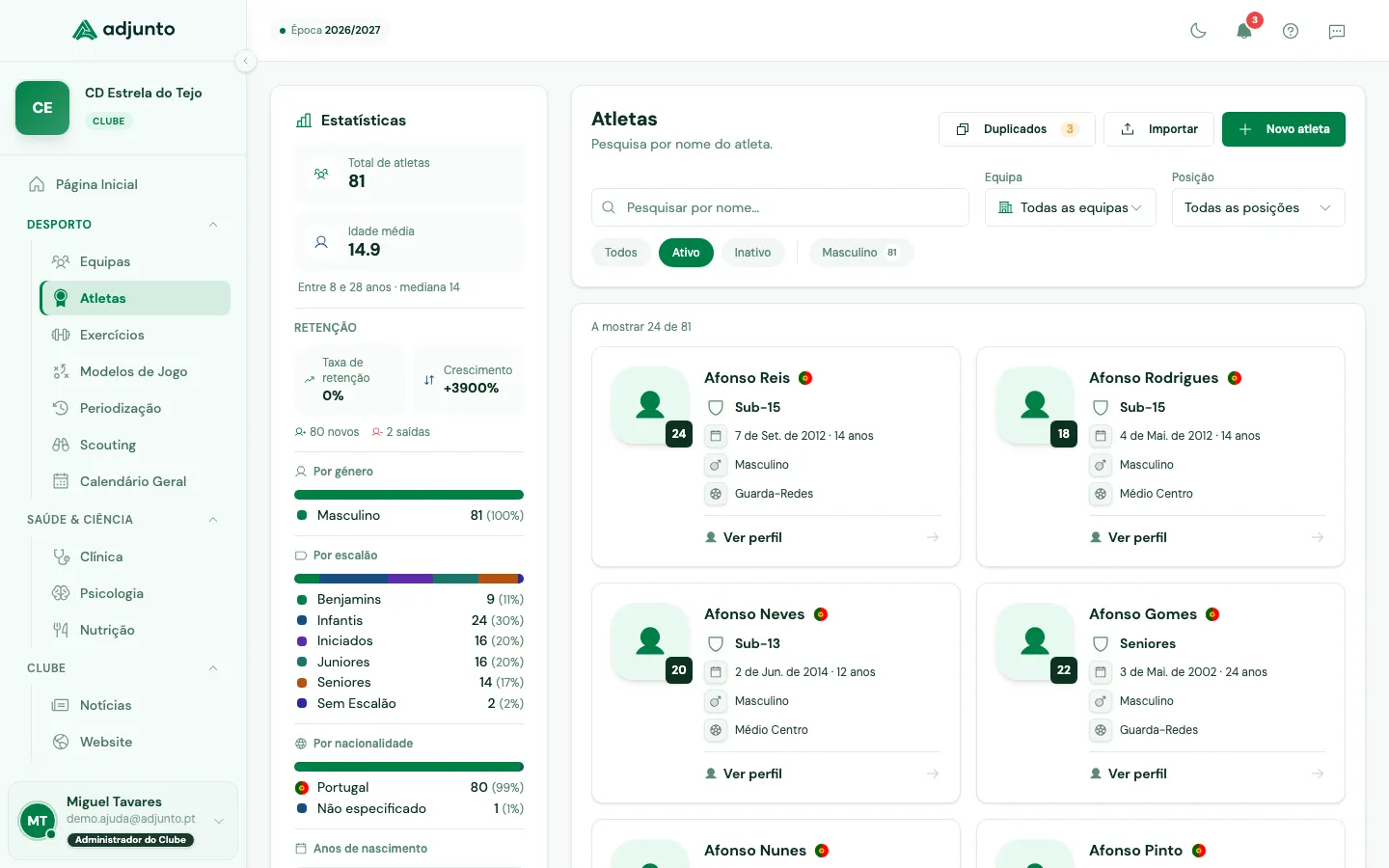Click the CE club avatar

point(42,108)
